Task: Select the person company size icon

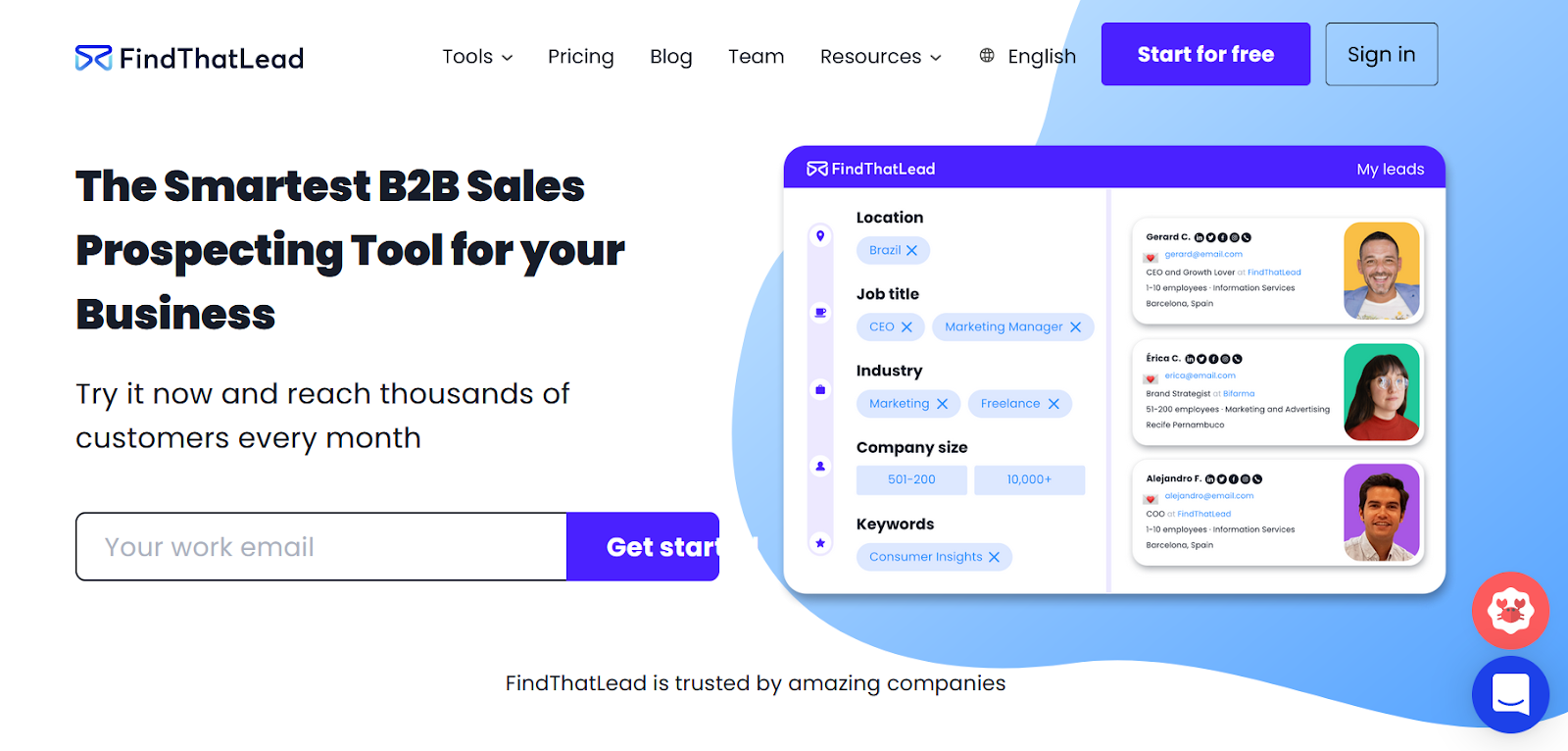Action: coord(820,467)
